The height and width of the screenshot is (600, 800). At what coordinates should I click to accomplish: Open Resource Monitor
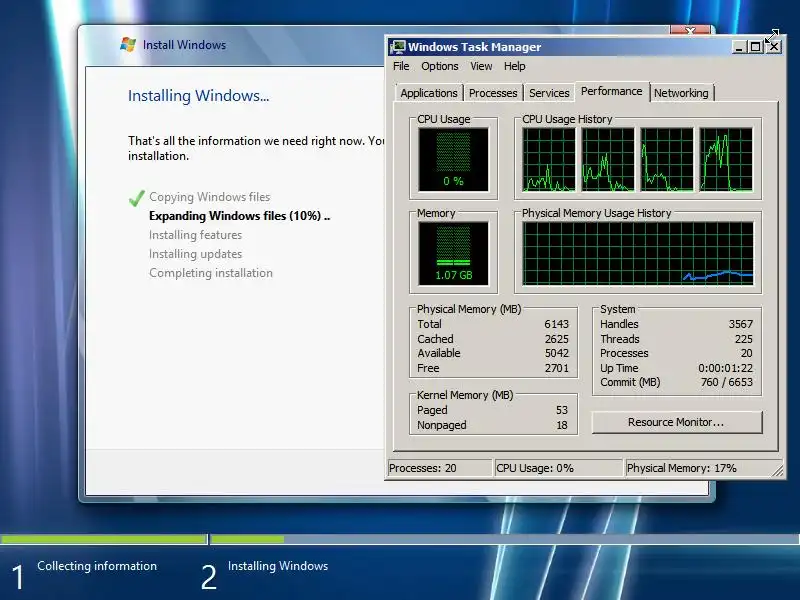click(x=677, y=422)
